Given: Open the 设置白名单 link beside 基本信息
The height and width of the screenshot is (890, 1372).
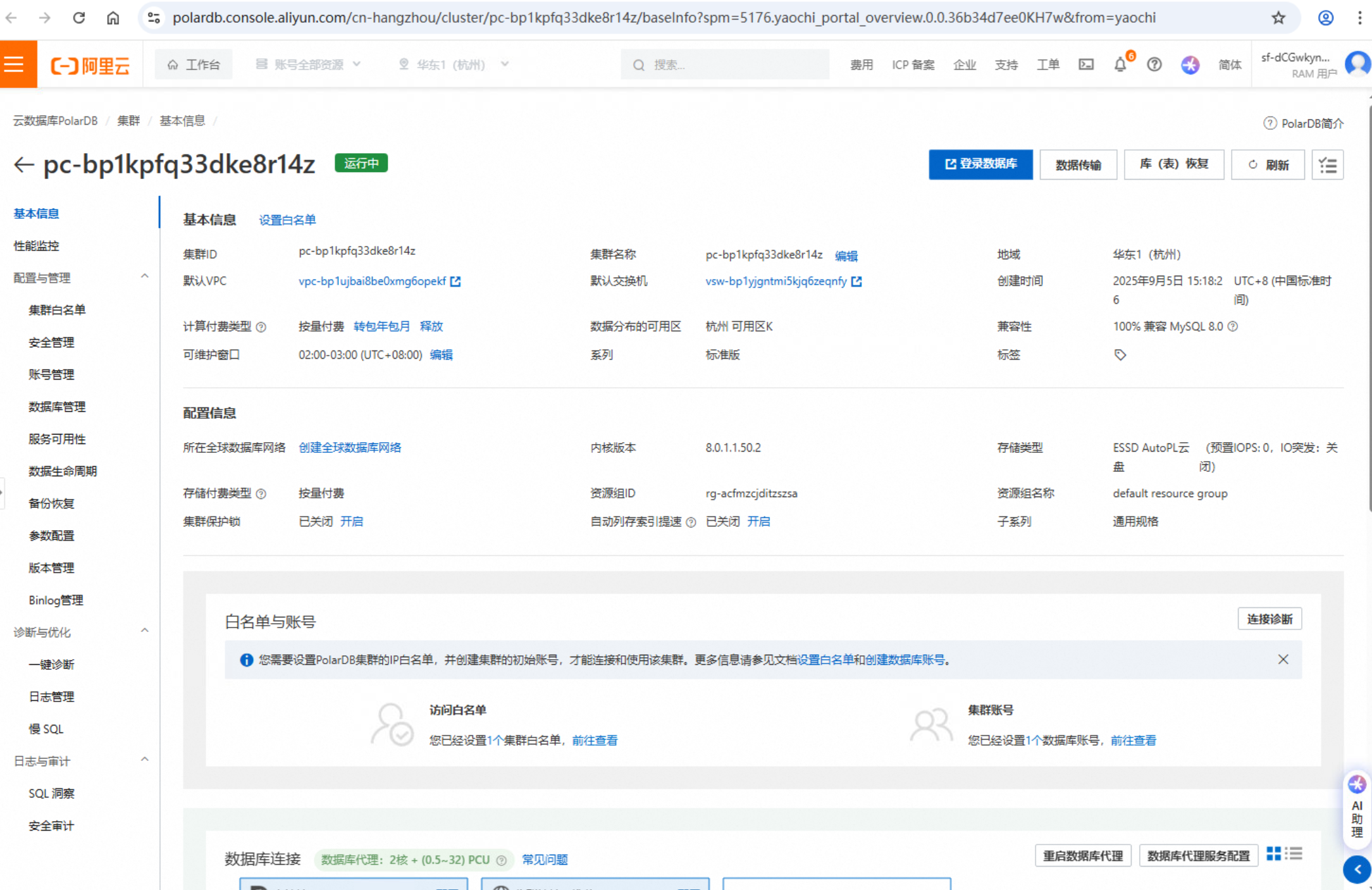Looking at the screenshot, I should (x=287, y=220).
